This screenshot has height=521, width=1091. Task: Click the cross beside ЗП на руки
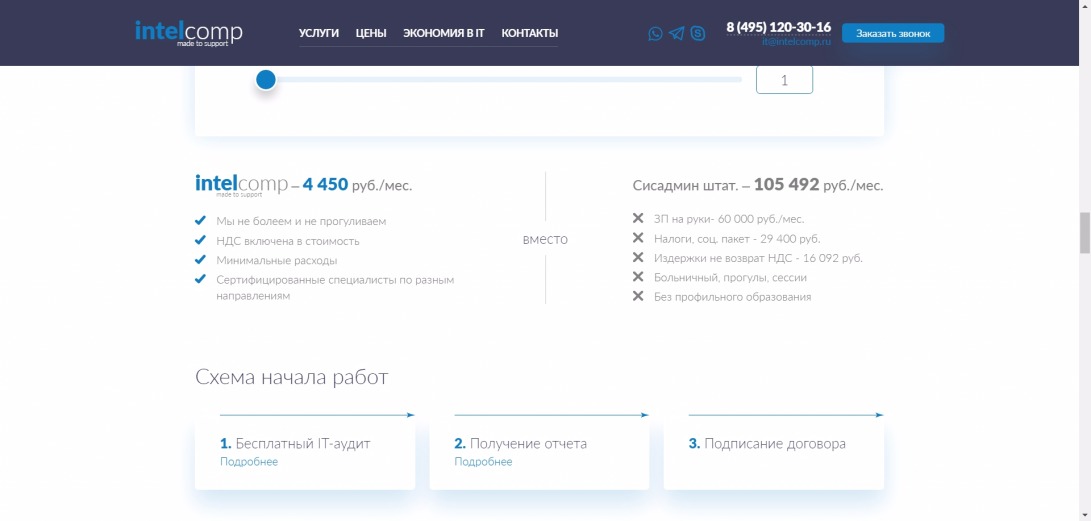[x=637, y=218]
